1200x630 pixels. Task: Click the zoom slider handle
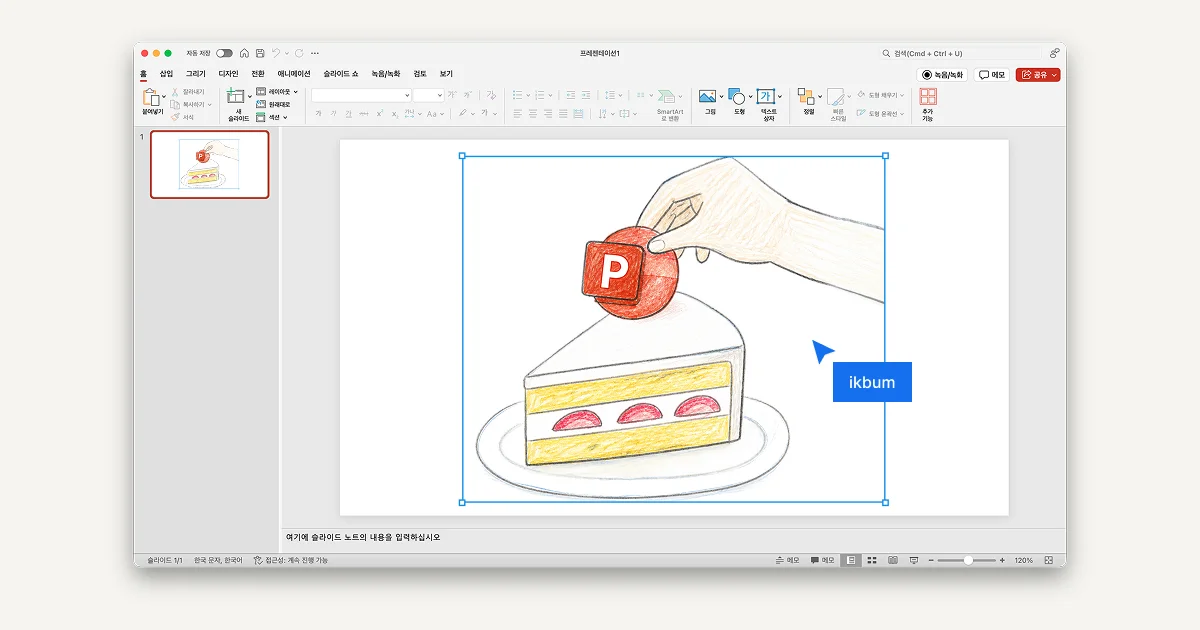[968, 560]
